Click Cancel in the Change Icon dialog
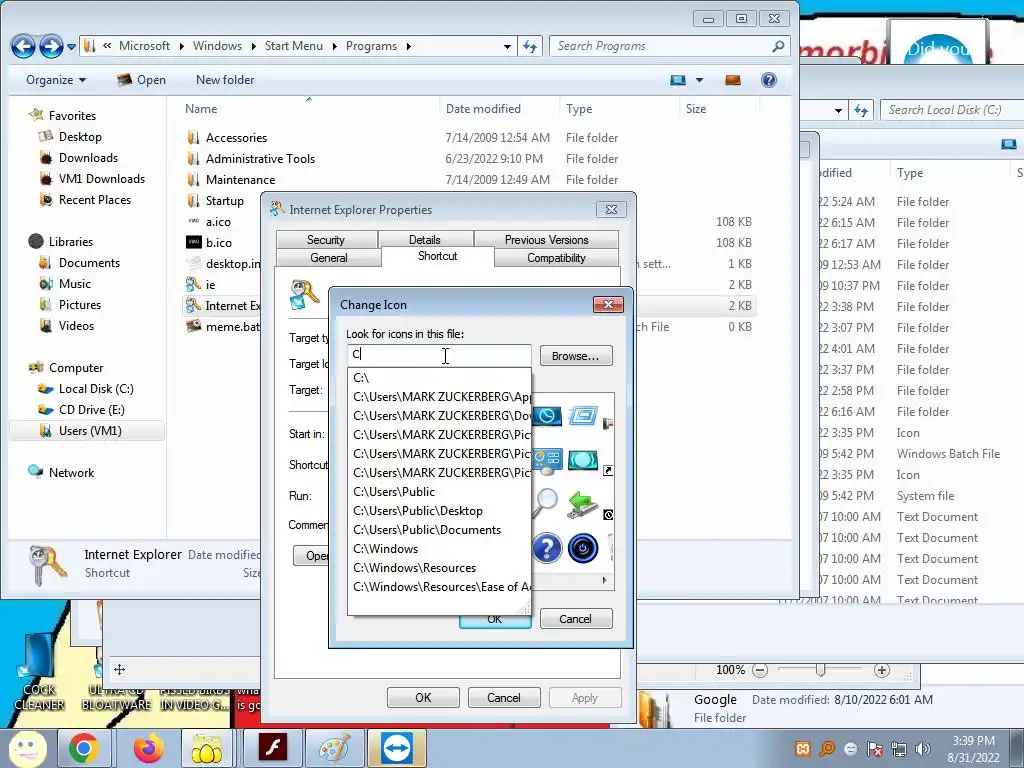 tap(575, 619)
